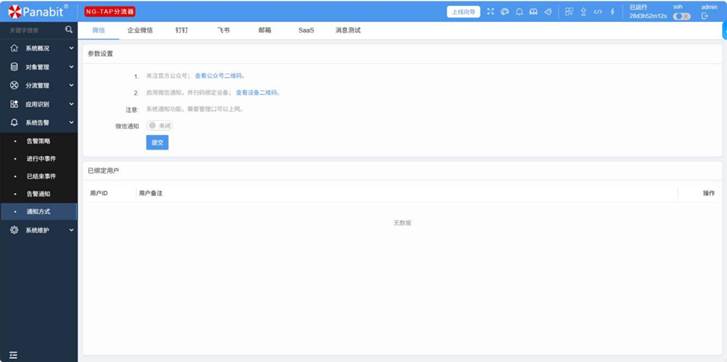Expand the 对象管理 chevron
This screenshot has height=362, width=727.
coord(71,67)
